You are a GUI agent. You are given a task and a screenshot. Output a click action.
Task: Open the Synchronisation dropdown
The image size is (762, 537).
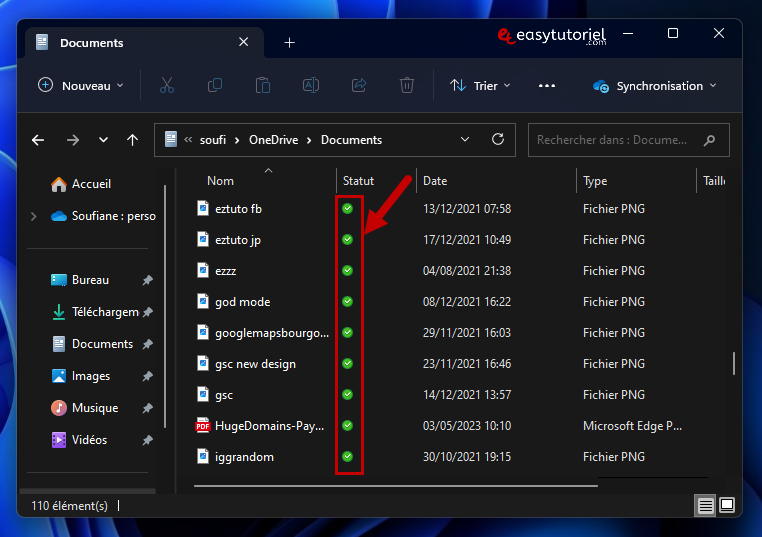(x=655, y=86)
